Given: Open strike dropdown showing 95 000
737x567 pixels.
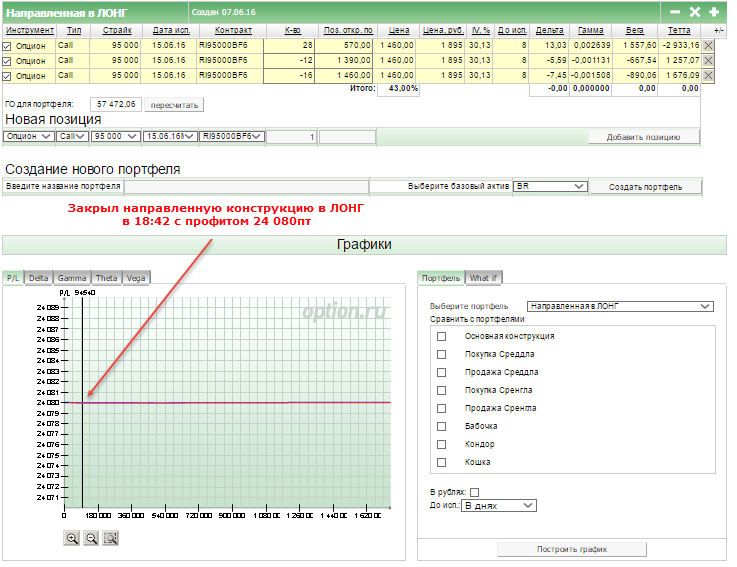Looking at the screenshot, I should point(116,136).
